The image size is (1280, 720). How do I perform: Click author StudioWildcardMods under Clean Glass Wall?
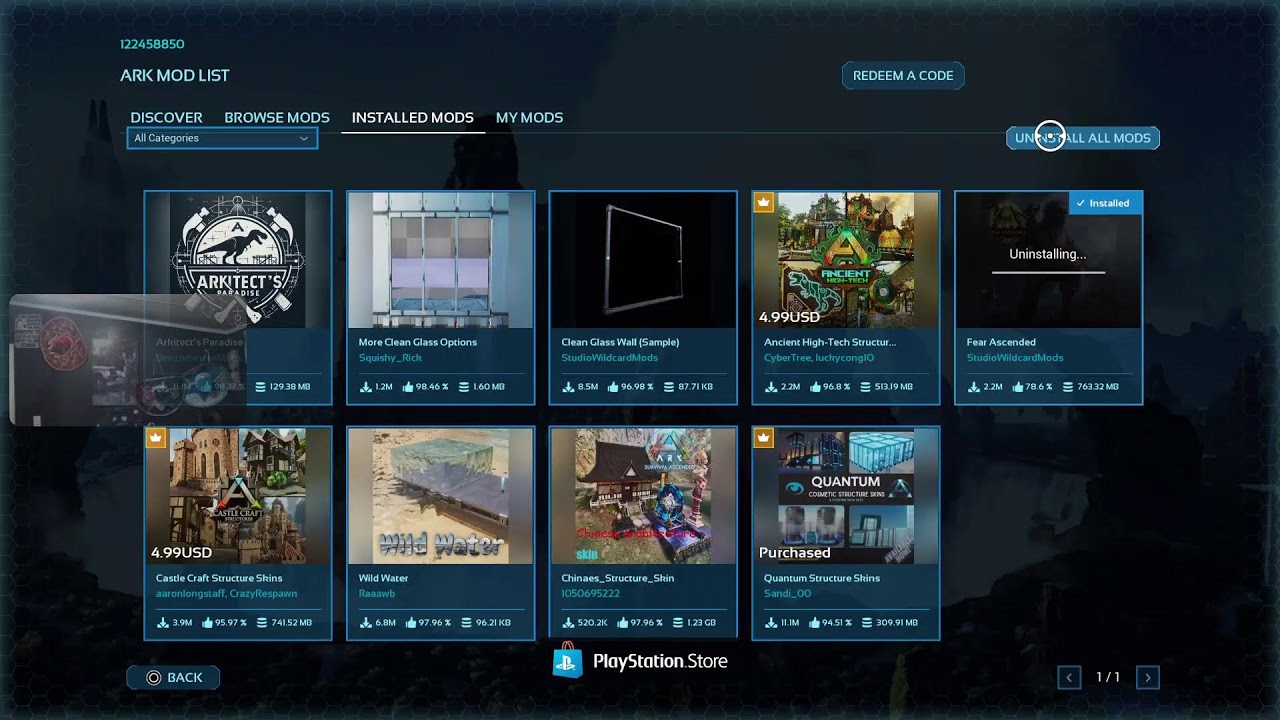point(610,358)
